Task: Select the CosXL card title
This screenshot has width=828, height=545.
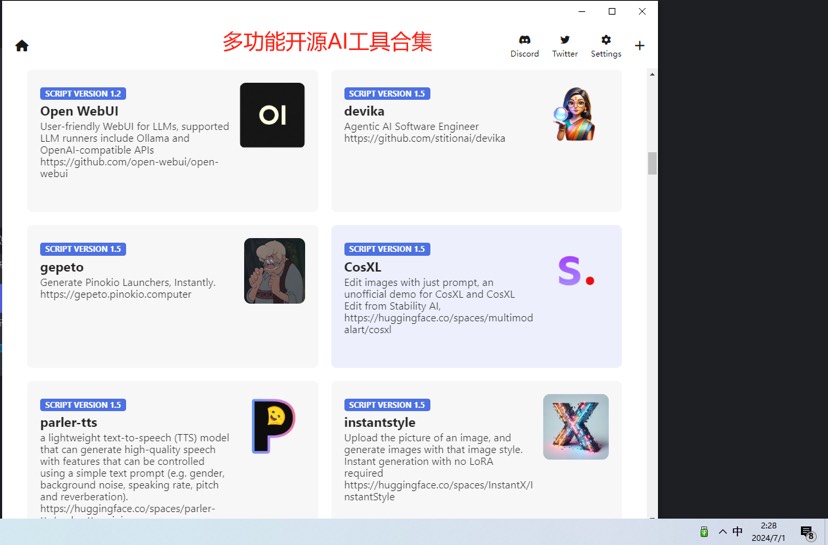Action: 362,267
